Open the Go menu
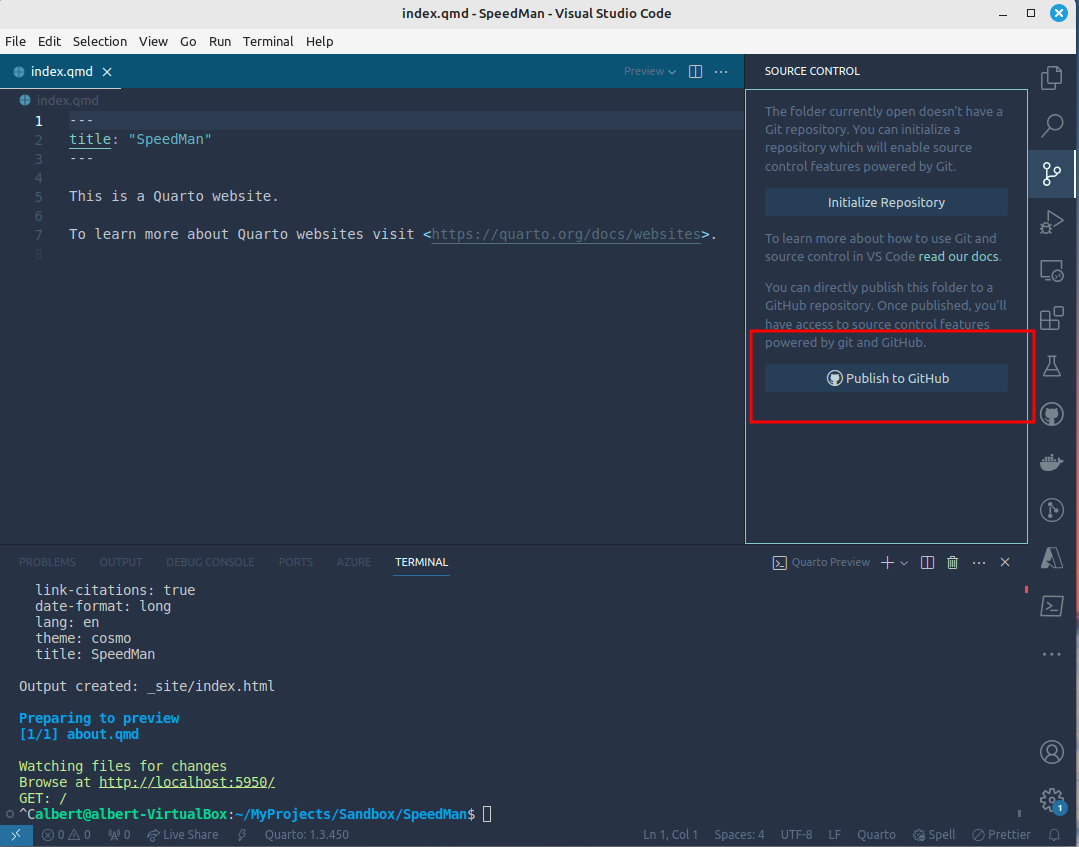 (188, 41)
